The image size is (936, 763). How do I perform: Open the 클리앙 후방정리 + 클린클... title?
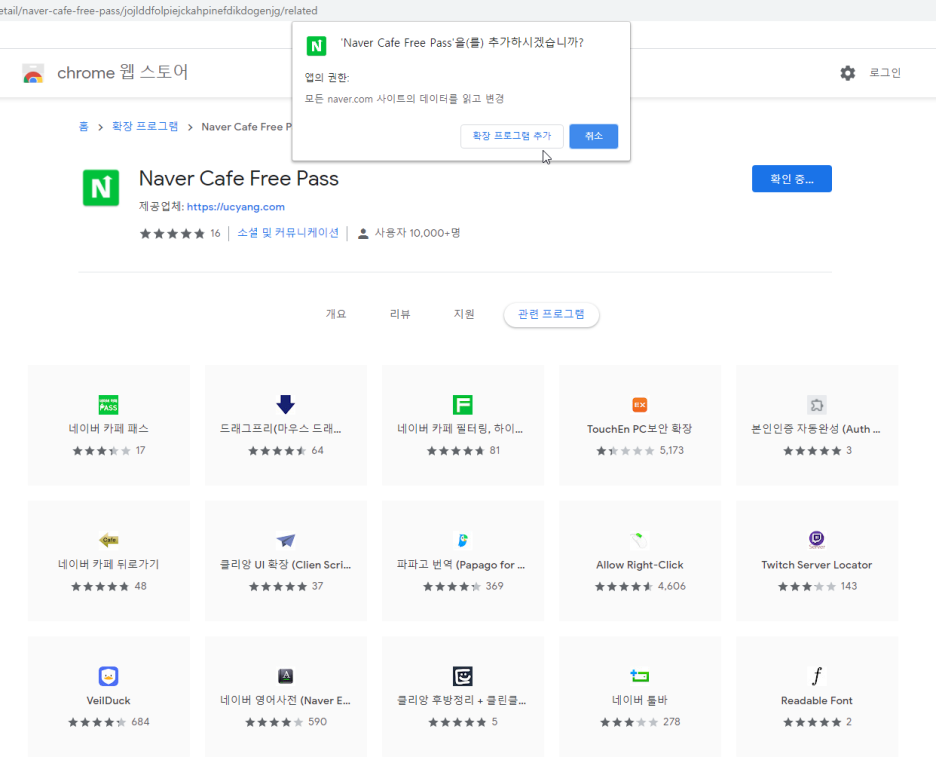(461, 700)
